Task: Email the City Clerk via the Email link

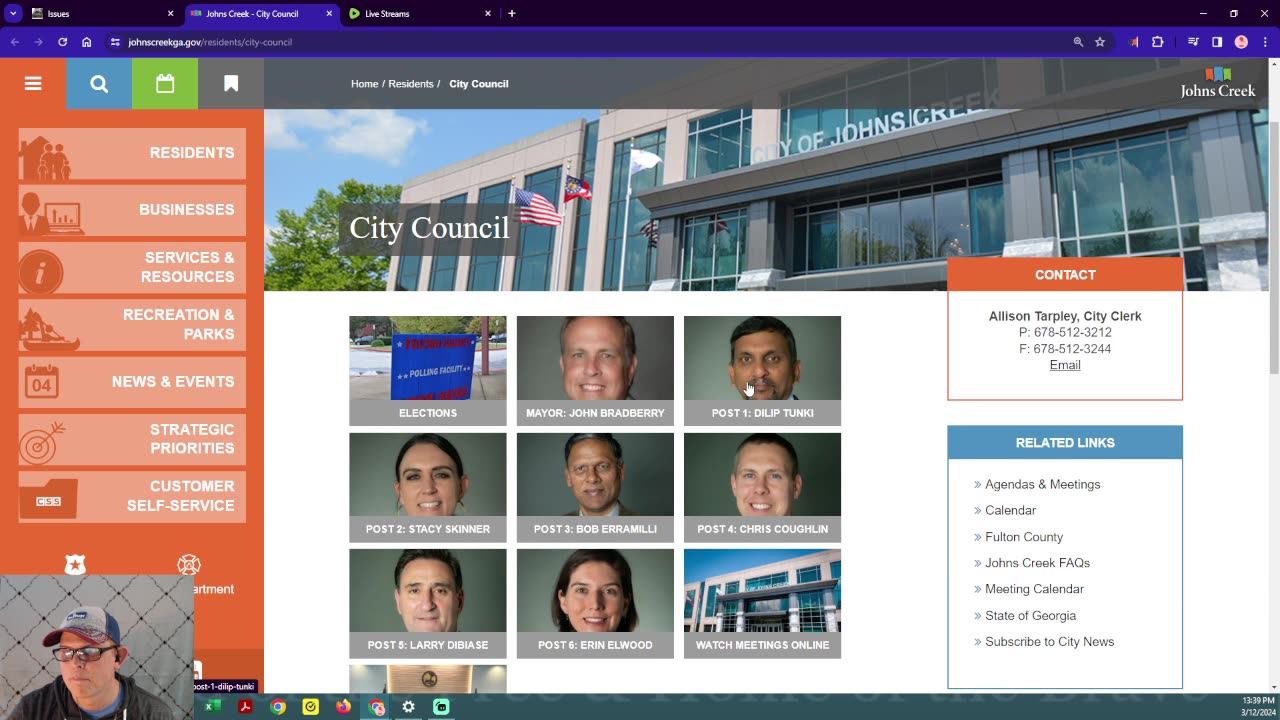Action: (x=1065, y=365)
